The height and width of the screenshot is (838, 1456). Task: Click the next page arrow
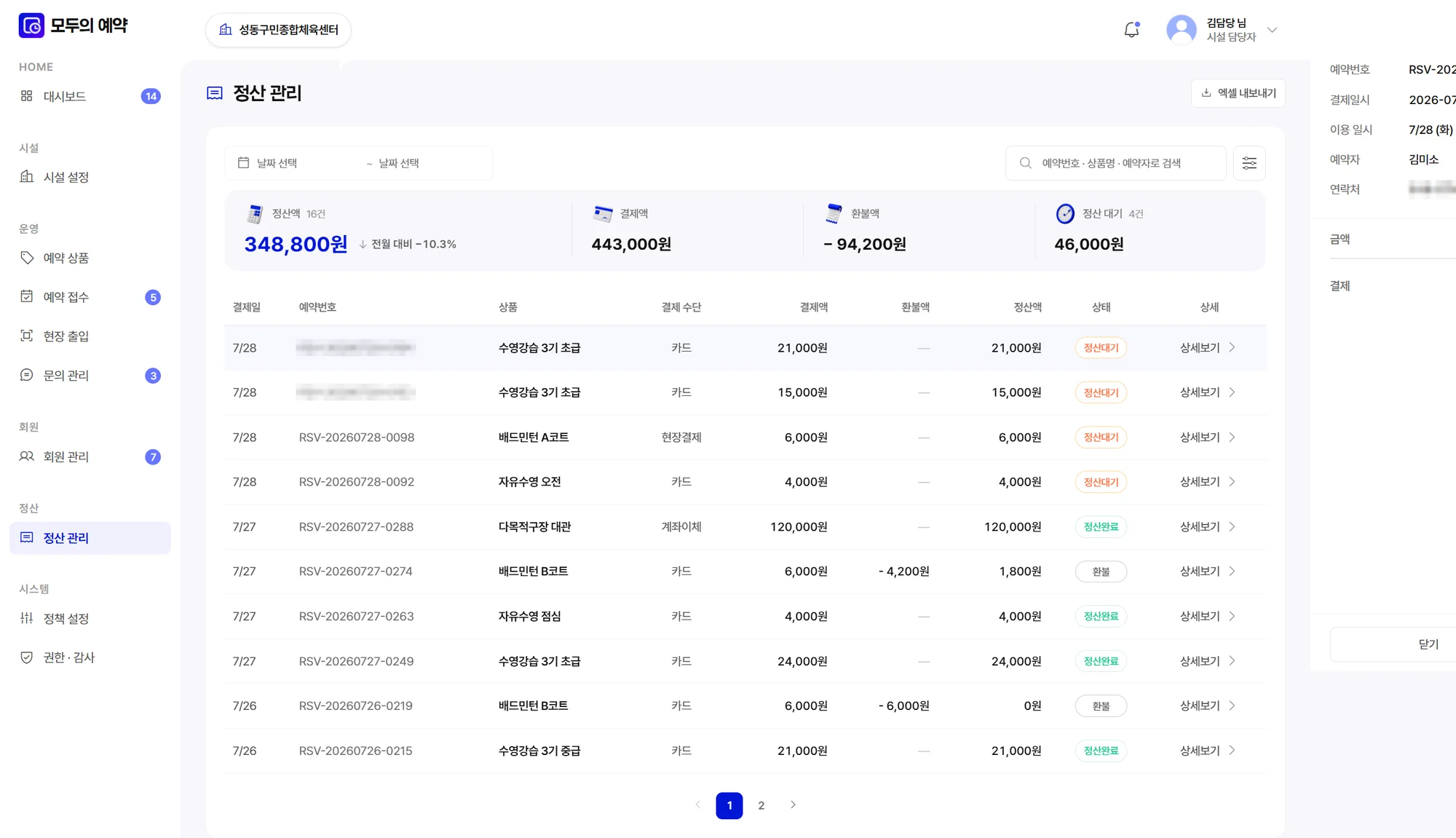[793, 805]
